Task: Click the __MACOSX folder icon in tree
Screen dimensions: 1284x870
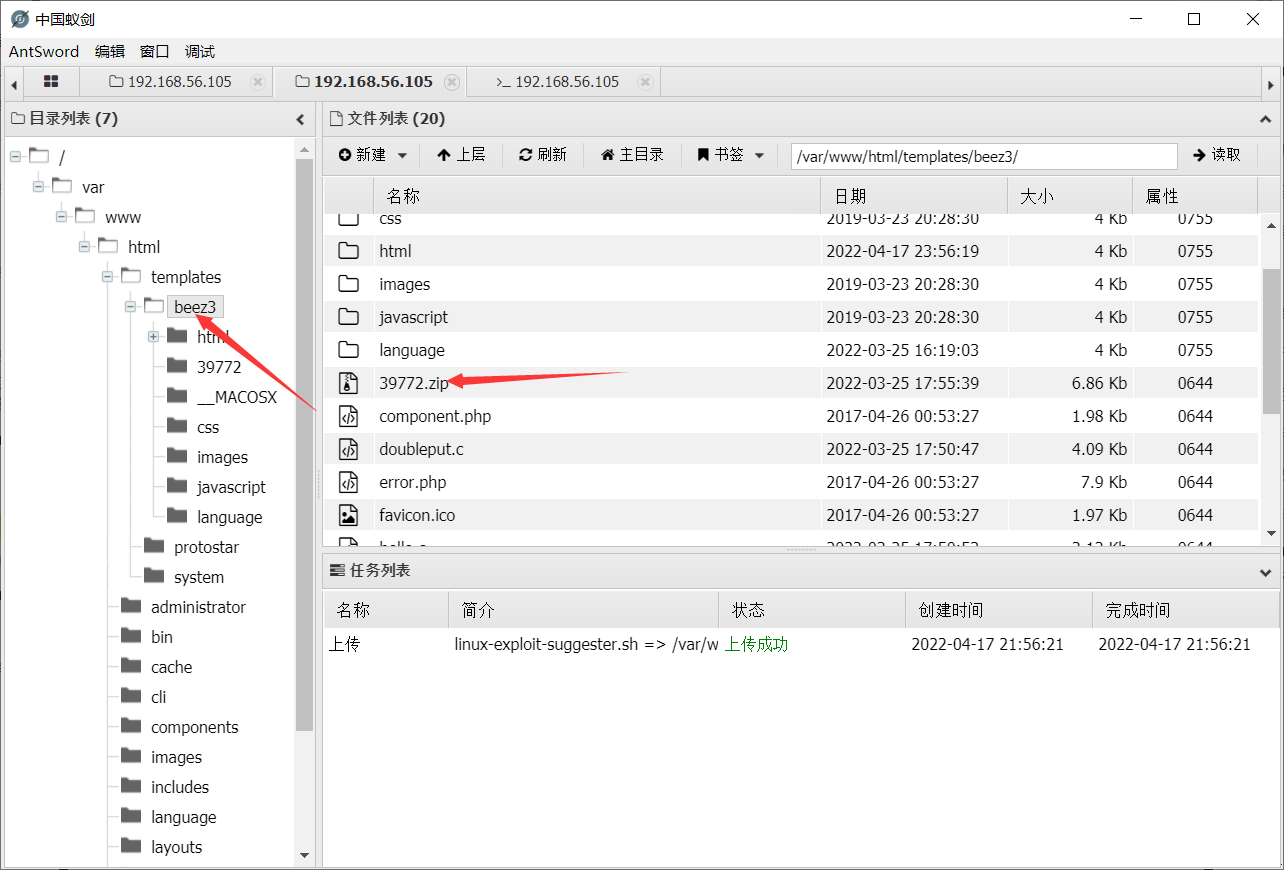Action: click(x=177, y=396)
